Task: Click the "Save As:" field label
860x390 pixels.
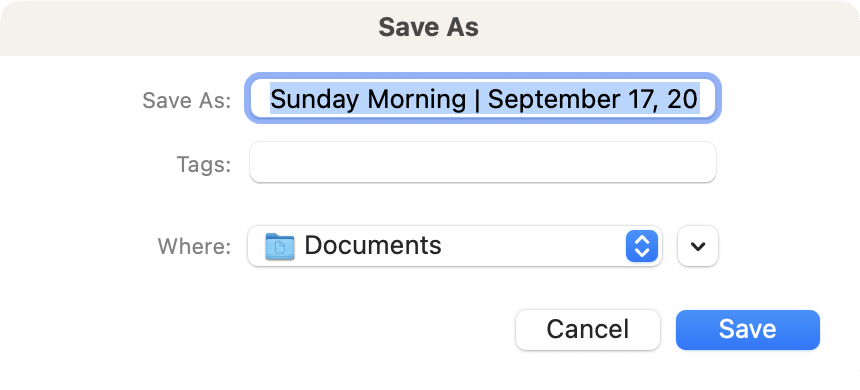Action: point(187,100)
